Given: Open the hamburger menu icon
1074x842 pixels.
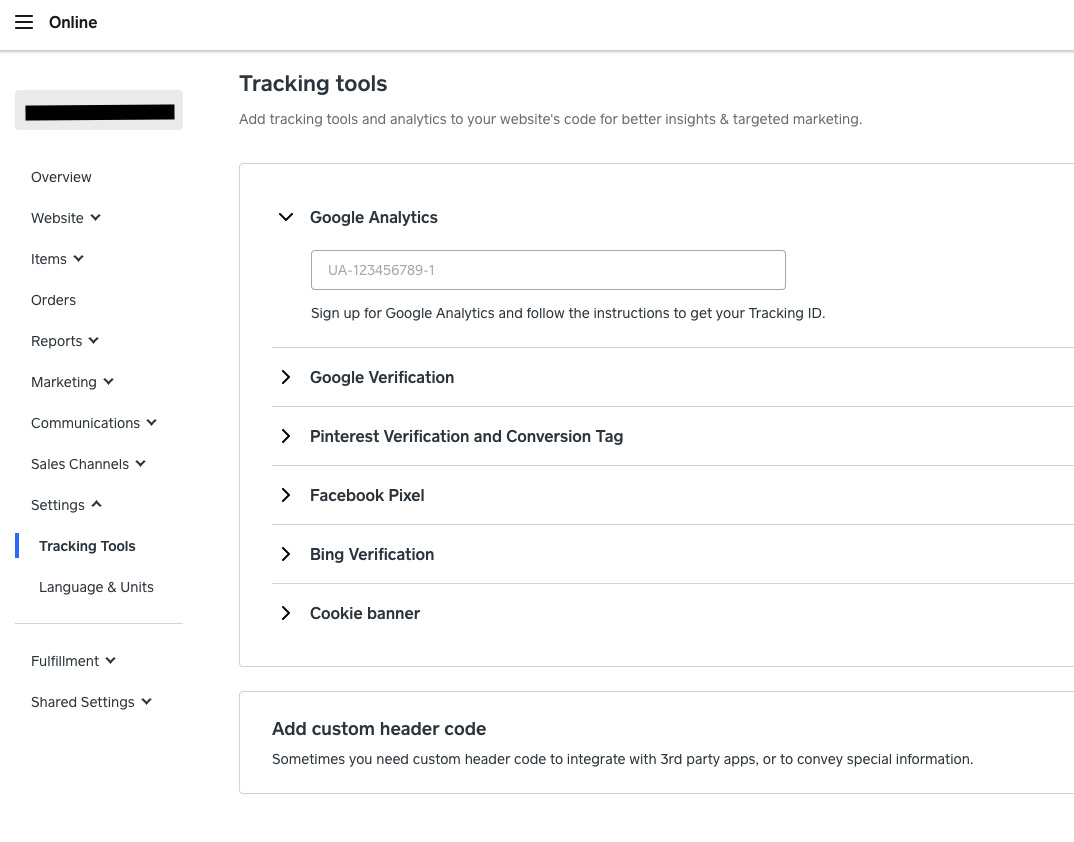Looking at the screenshot, I should 24,22.
